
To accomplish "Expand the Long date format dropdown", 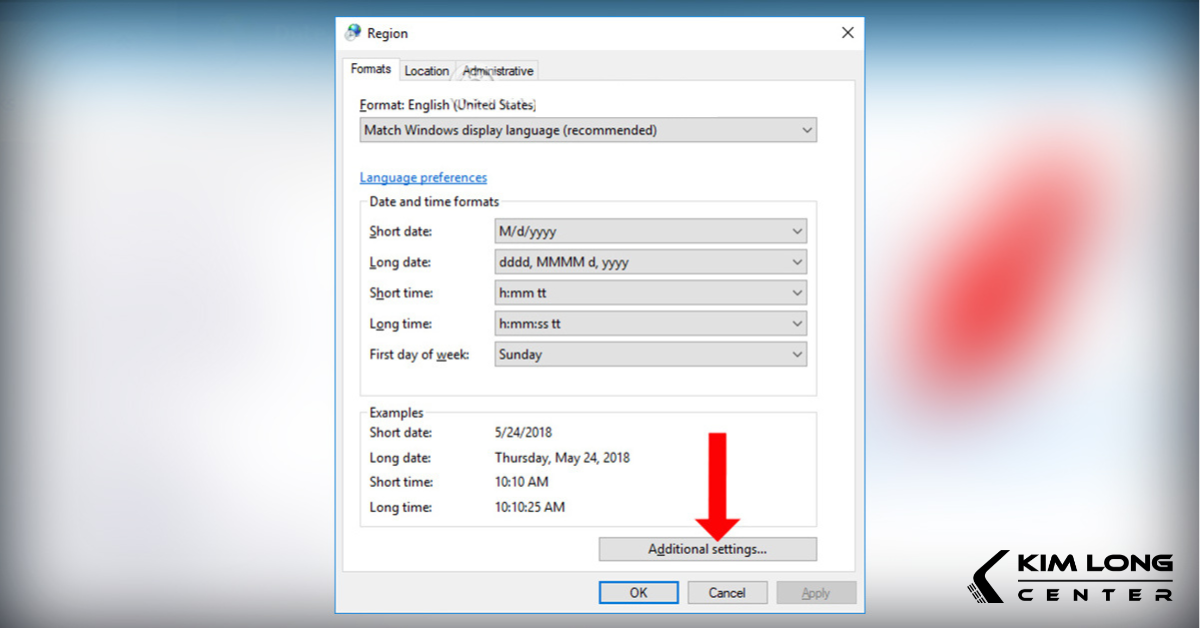I will [x=650, y=262].
